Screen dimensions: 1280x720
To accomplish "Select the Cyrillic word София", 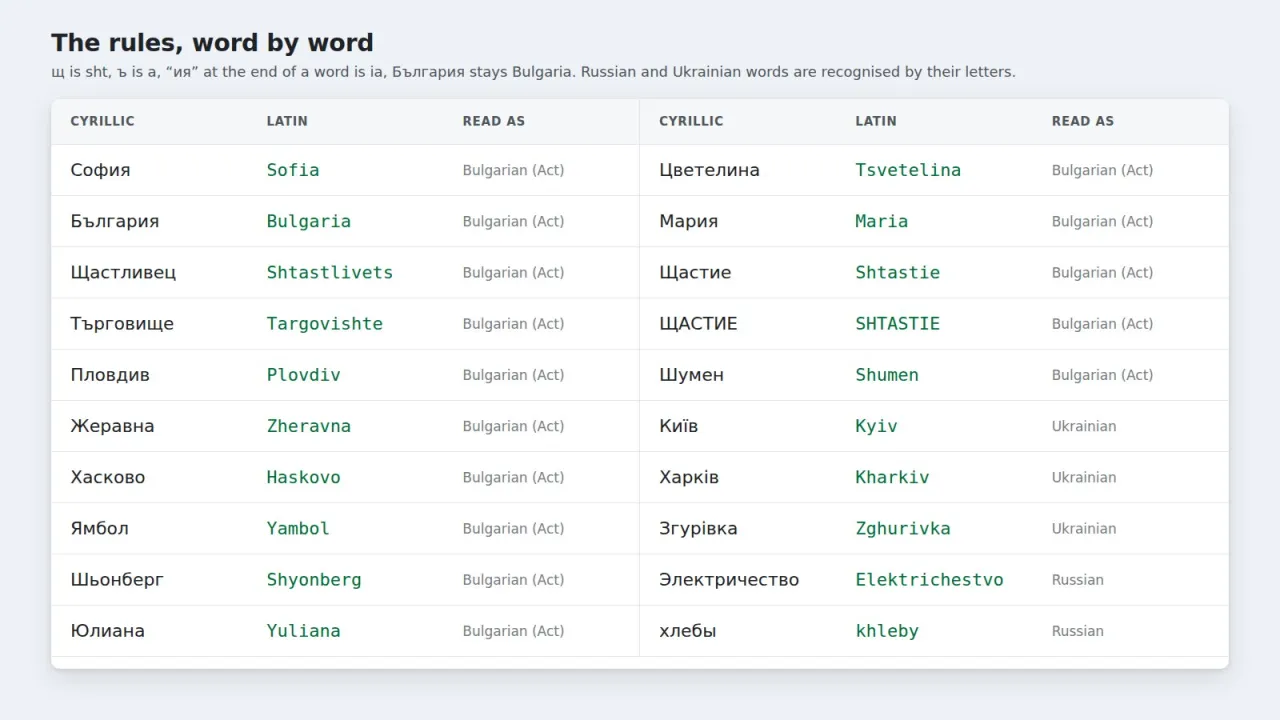I will (x=100, y=170).
